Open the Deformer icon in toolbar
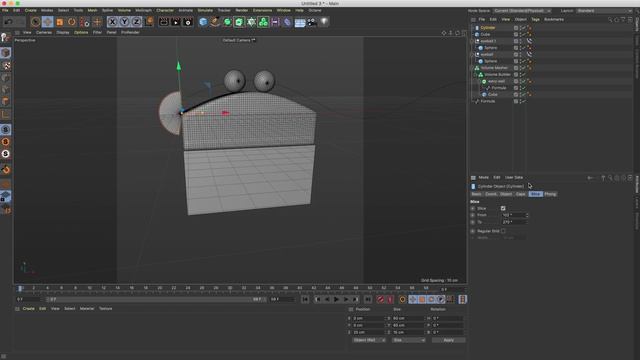 [287, 22]
